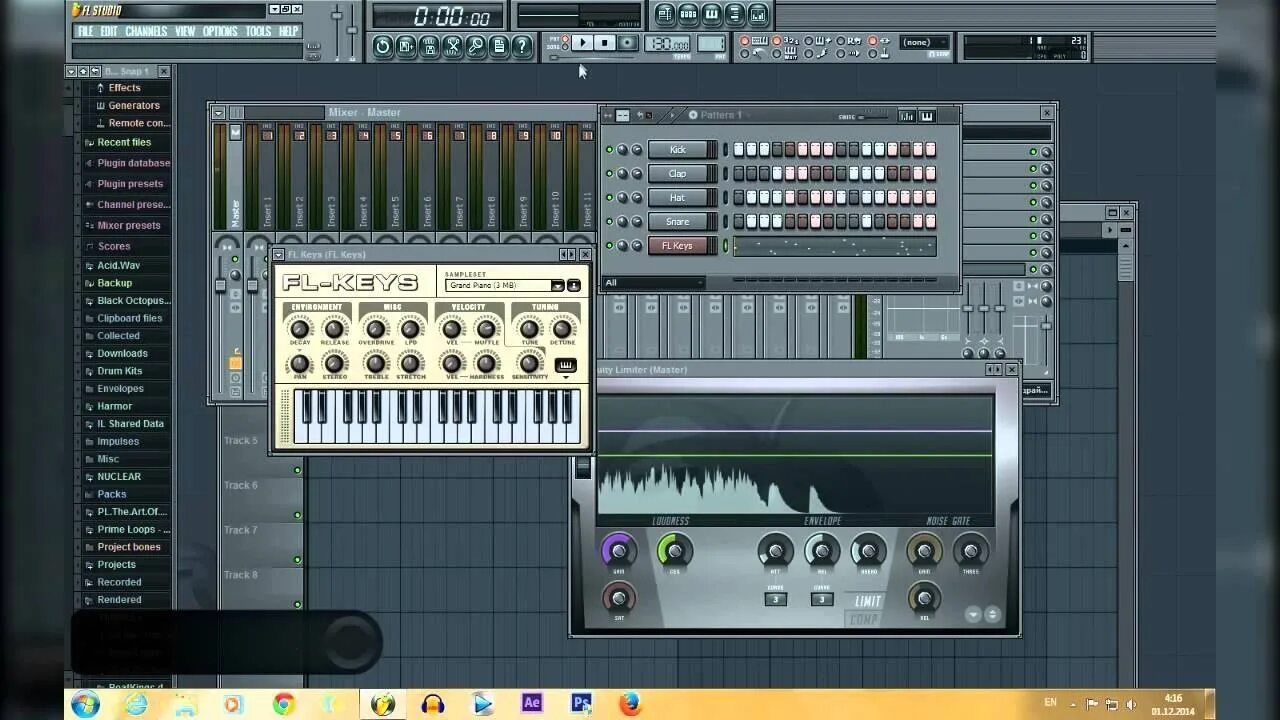The height and width of the screenshot is (720, 1280).
Task: Open the project info page icon
Action: click(x=499, y=45)
